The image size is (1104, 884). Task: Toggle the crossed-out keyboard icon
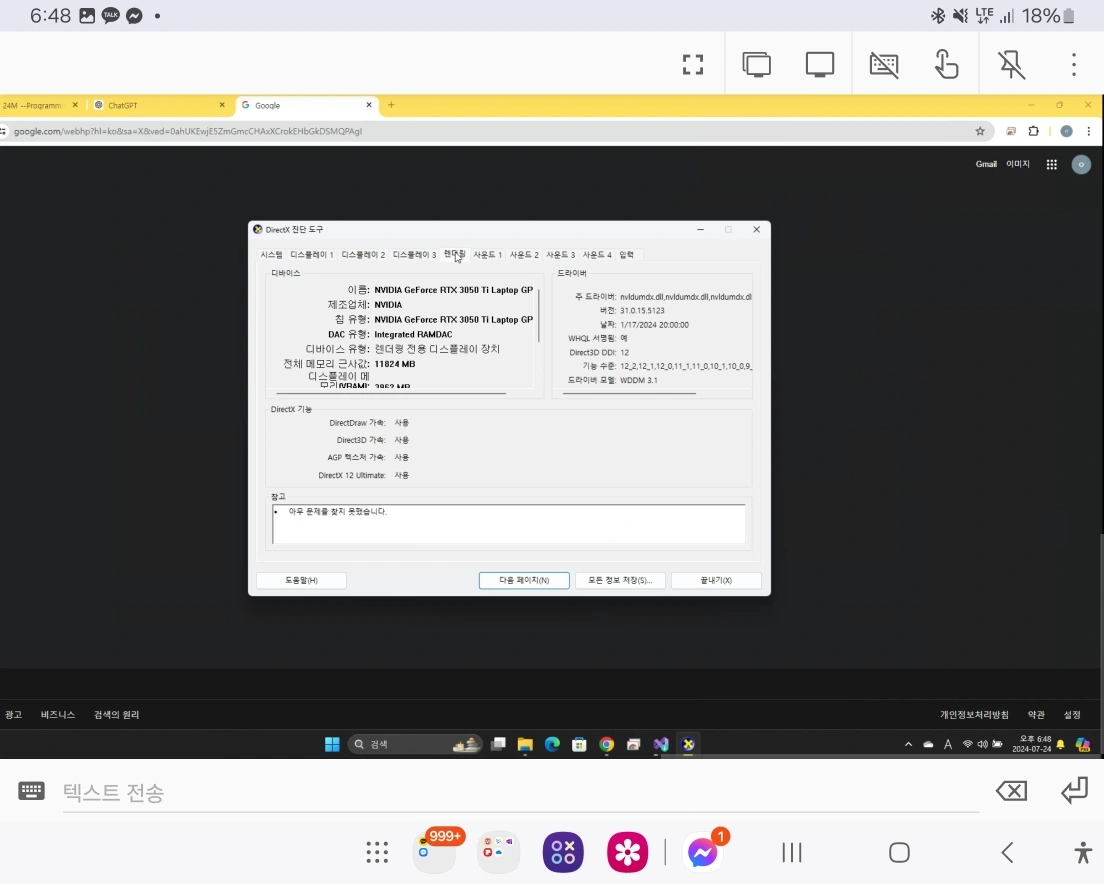point(883,65)
